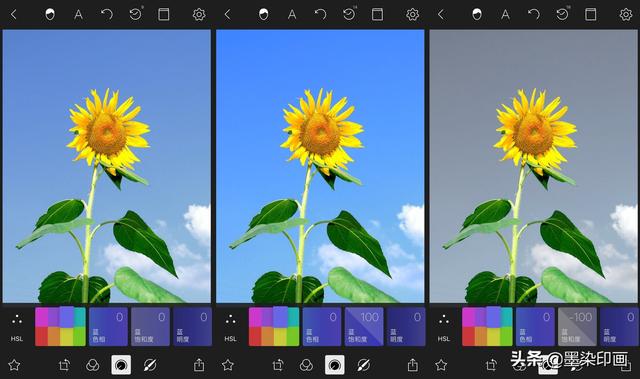Tap the compare rectangle icon on saturation 0 screen
The height and width of the screenshot is (379, 640).
point(164,15)
